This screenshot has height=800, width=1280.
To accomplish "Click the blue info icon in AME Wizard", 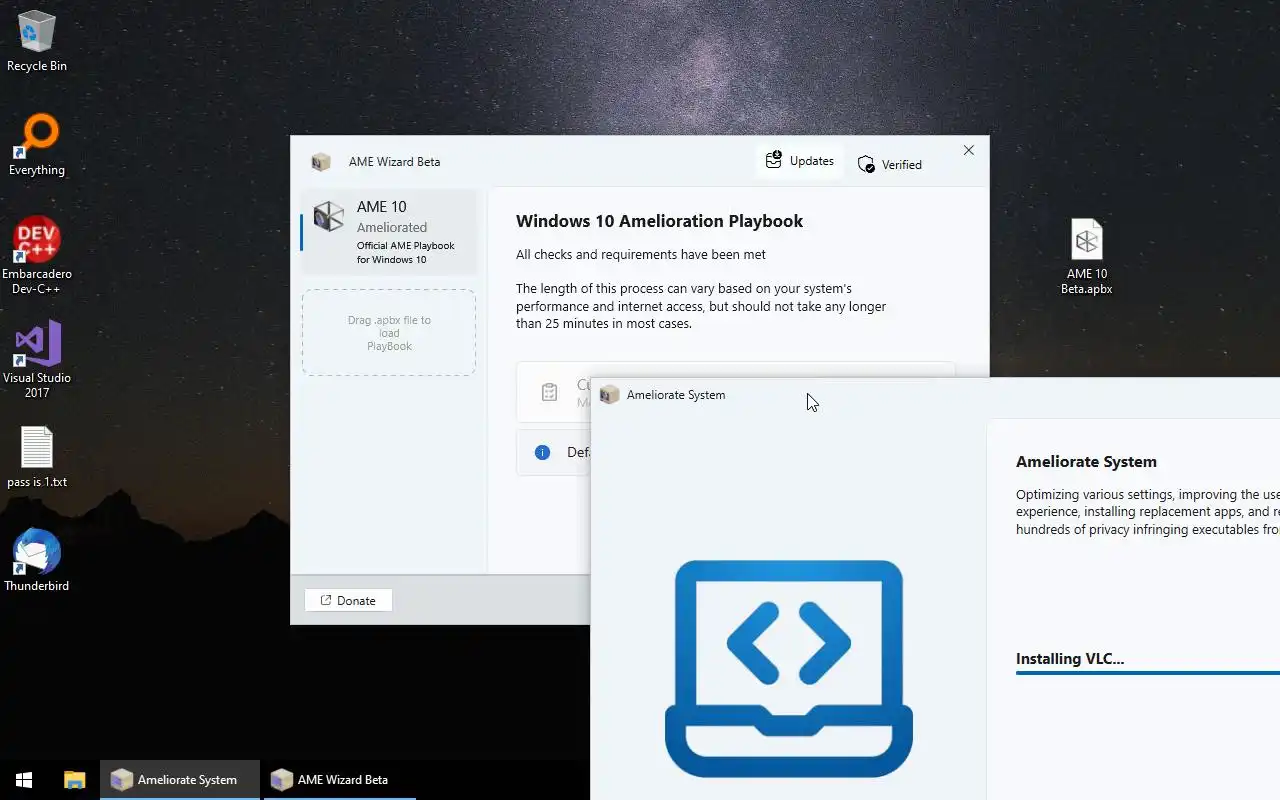I will (542, 452).
